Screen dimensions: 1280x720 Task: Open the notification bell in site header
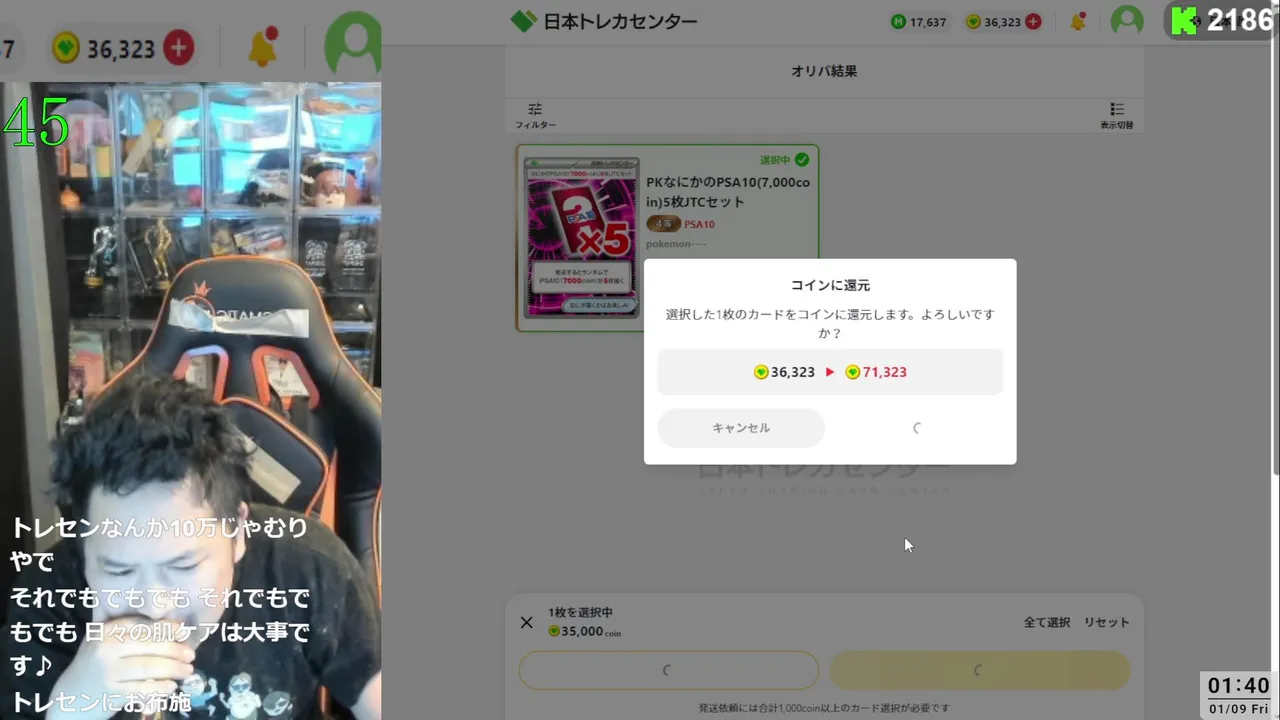pyautogui.click(x=1078, y=21)
